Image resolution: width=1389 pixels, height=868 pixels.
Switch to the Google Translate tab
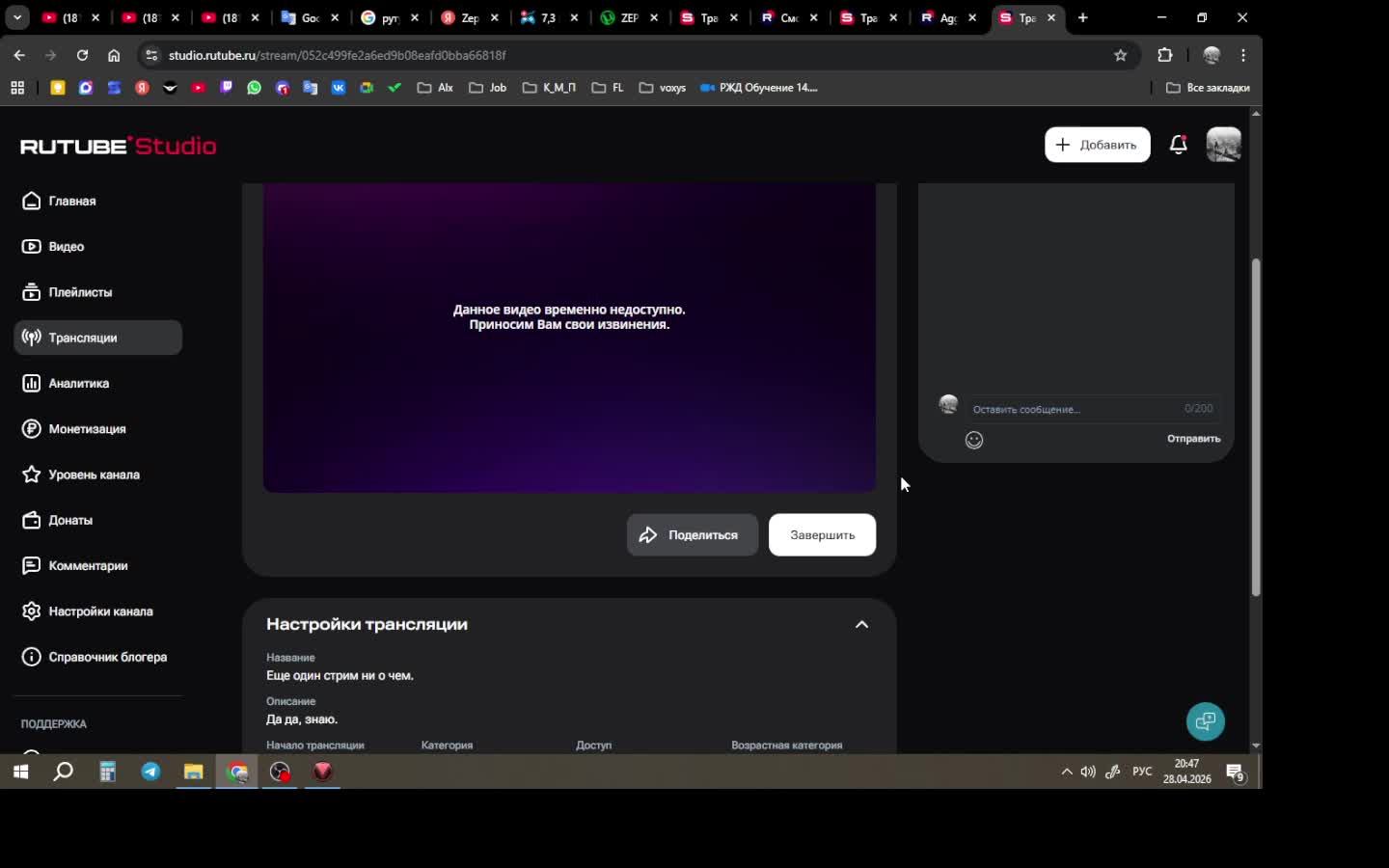311,17
